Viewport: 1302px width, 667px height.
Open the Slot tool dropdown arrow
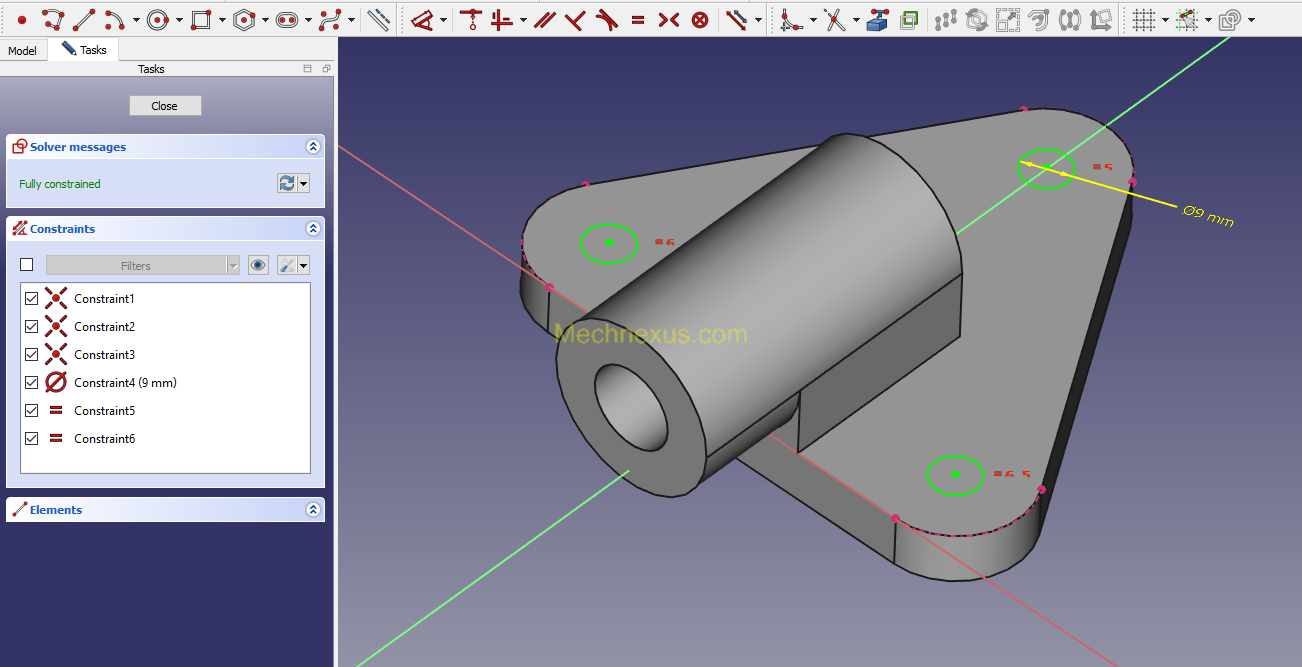(x=308, y=20)
